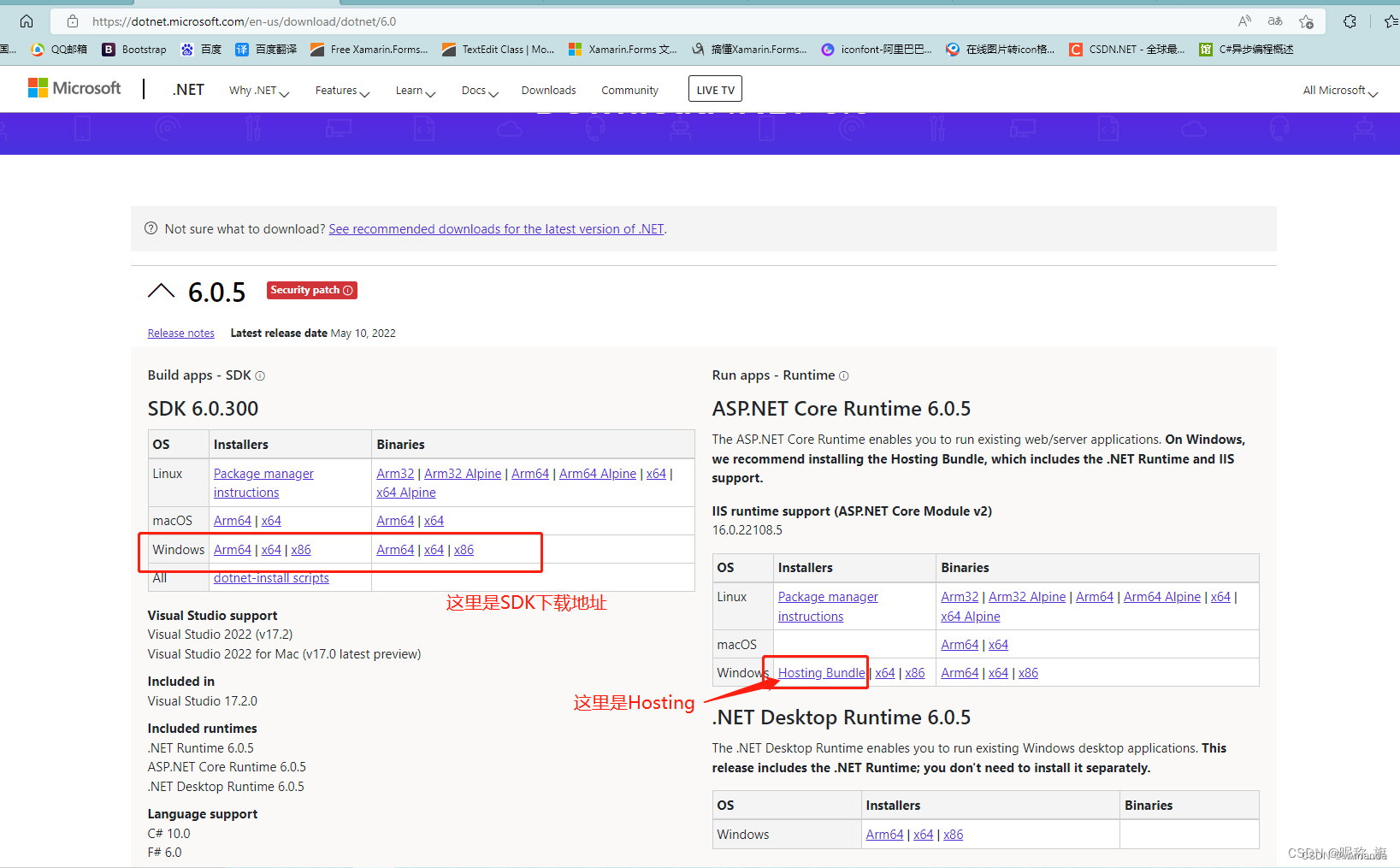The image size is (1400, 868).
Task: Open the iconfont-阿里巴巴 bookmark
Action: click(x=877, y=50)
